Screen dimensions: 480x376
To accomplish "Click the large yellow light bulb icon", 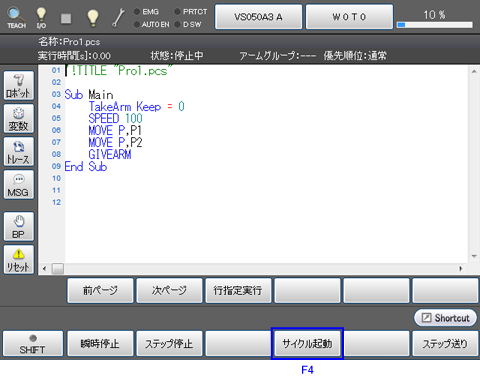I will click(x=93, y=17).
